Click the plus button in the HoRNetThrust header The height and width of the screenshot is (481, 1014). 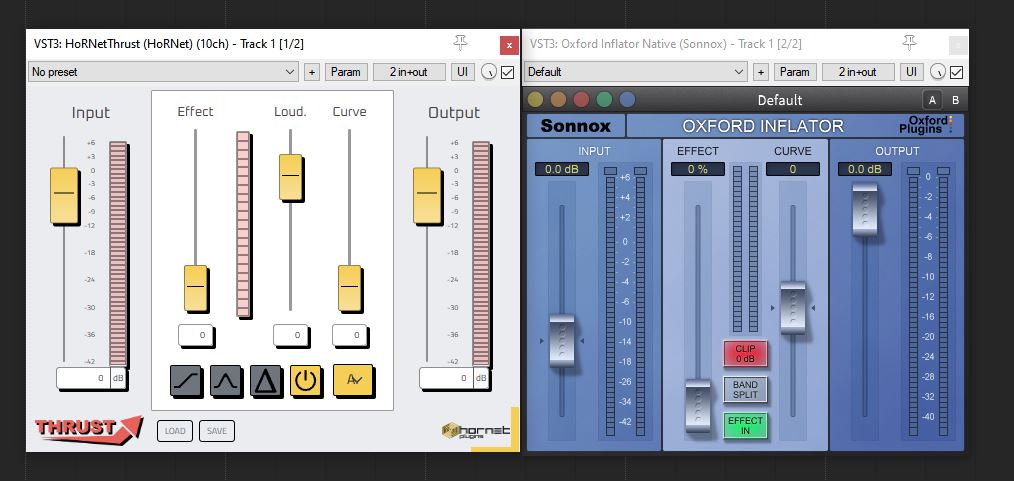pyautogui.click(x=312, y=72)
